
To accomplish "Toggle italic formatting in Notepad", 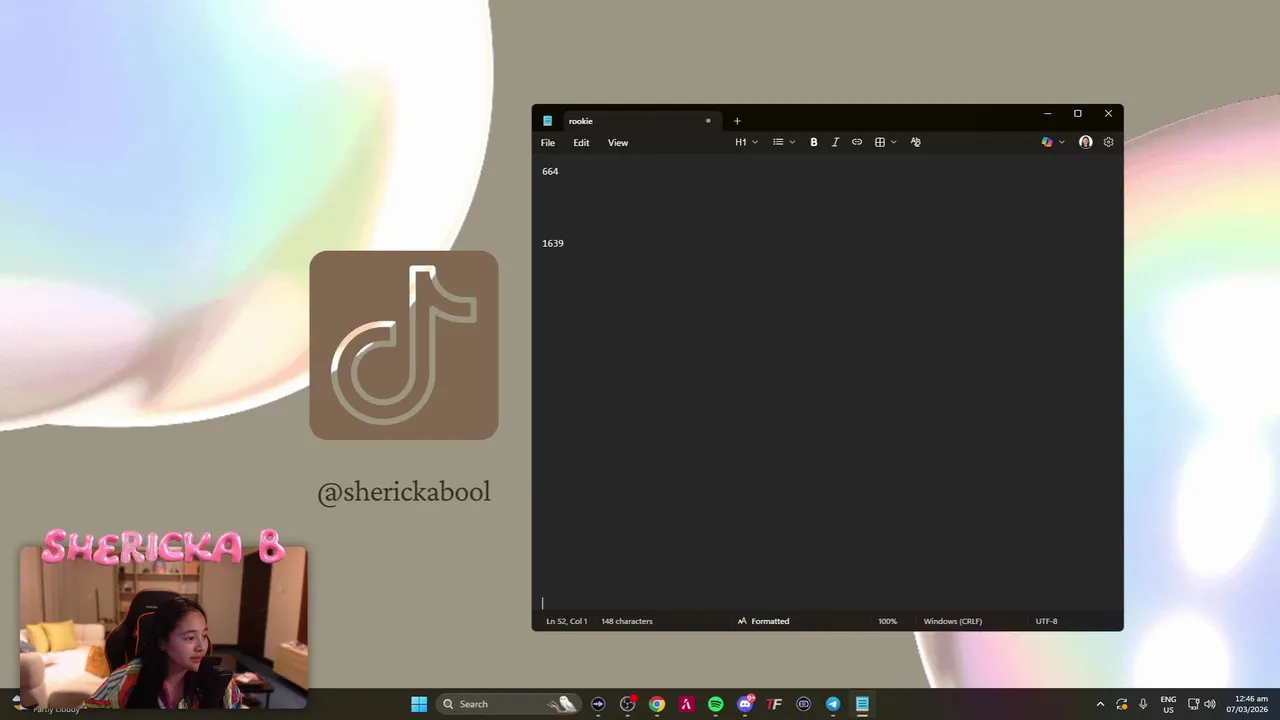I will point(835,142).
